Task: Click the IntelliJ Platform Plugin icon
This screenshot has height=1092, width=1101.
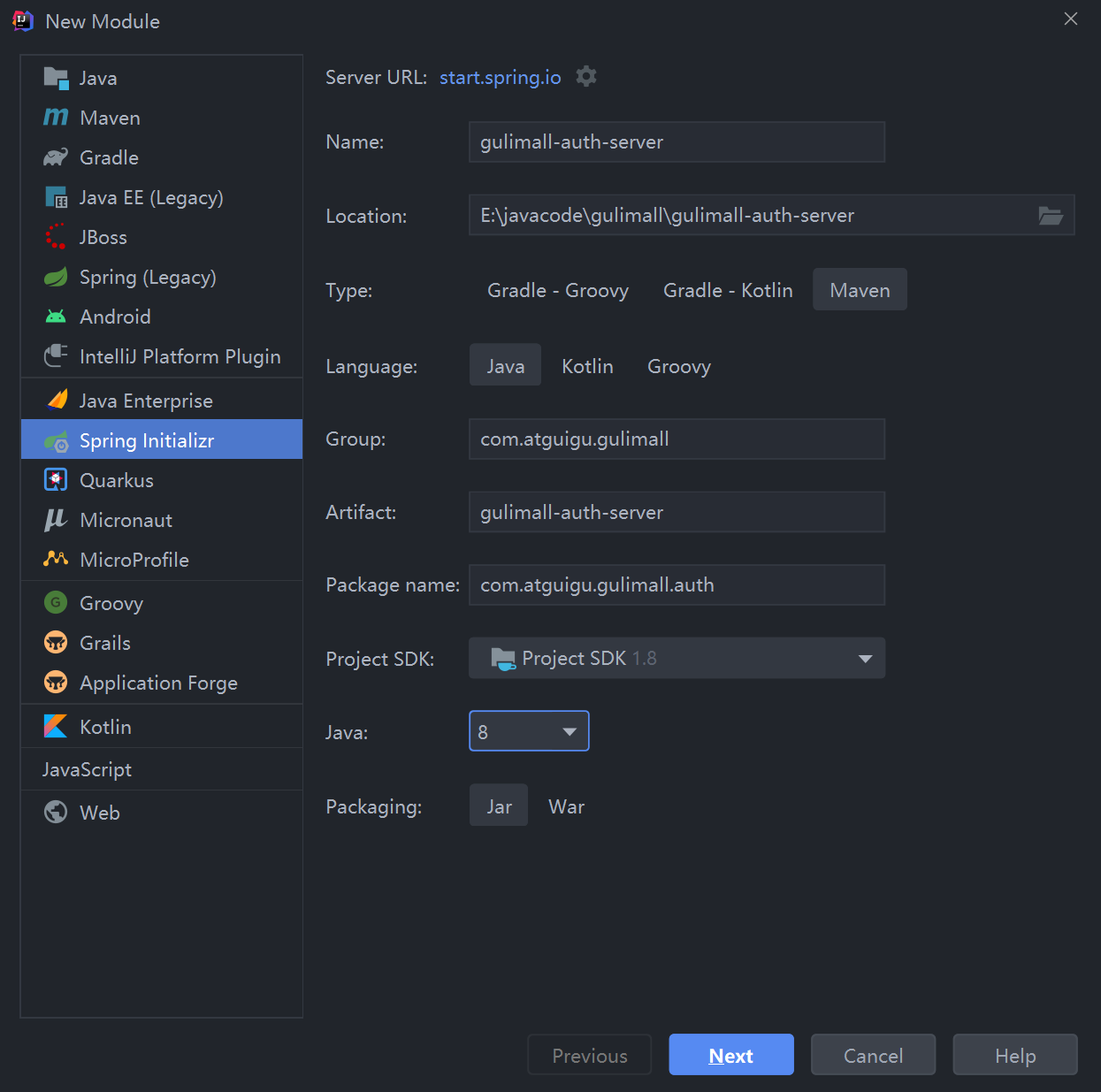Action: [x=56, y=356]
